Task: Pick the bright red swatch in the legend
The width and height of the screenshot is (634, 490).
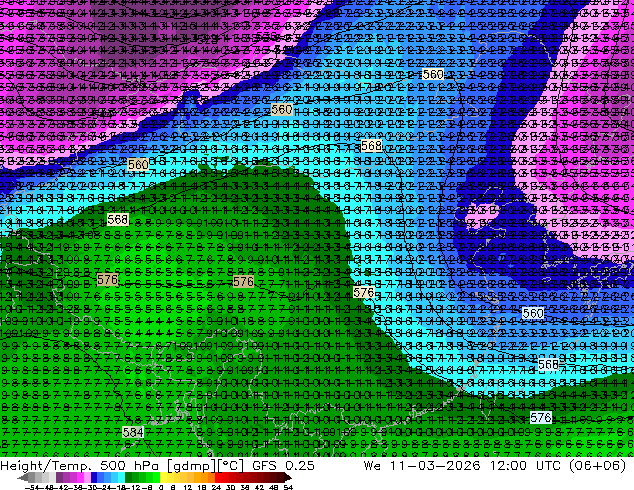Action: [x=218, y=477]
